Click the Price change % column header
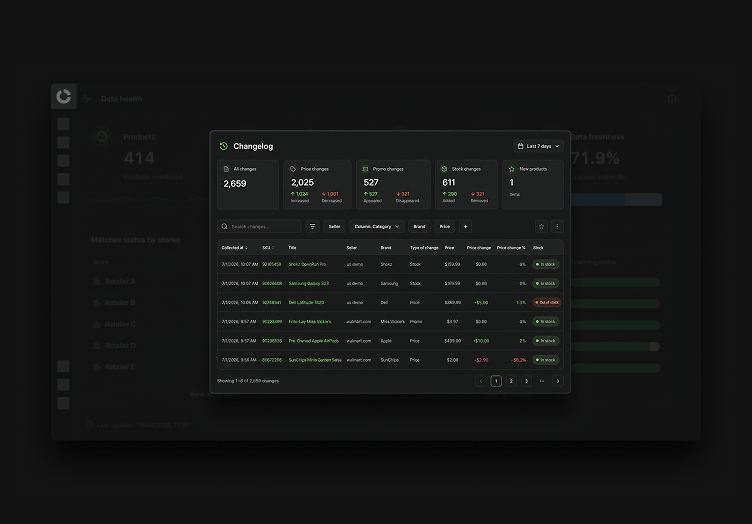Image resolution: width=752 pixels, height=524 pixels. (511, 248)
